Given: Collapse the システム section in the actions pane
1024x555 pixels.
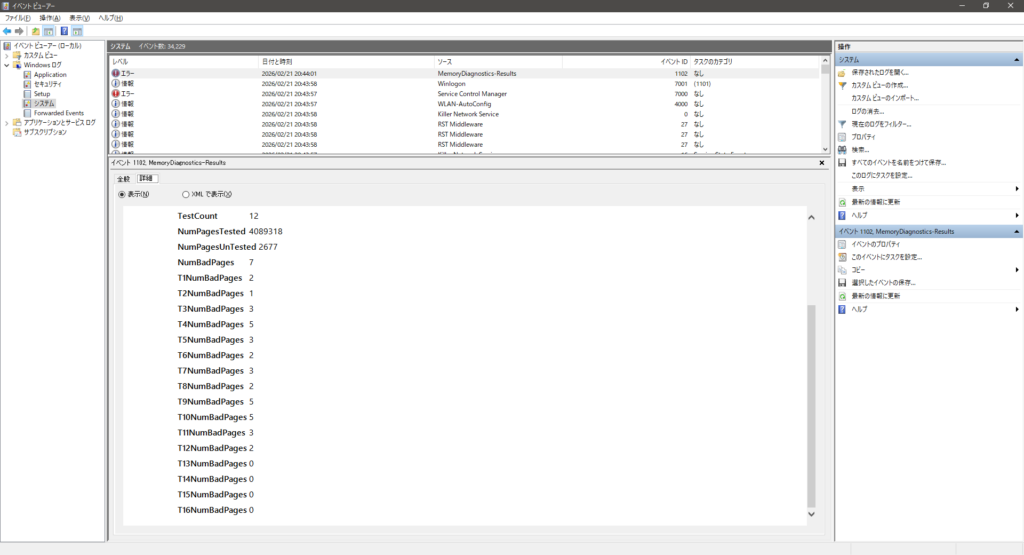Looking at the screenshot, I should pyautogui.click(x=1016, y=60).
